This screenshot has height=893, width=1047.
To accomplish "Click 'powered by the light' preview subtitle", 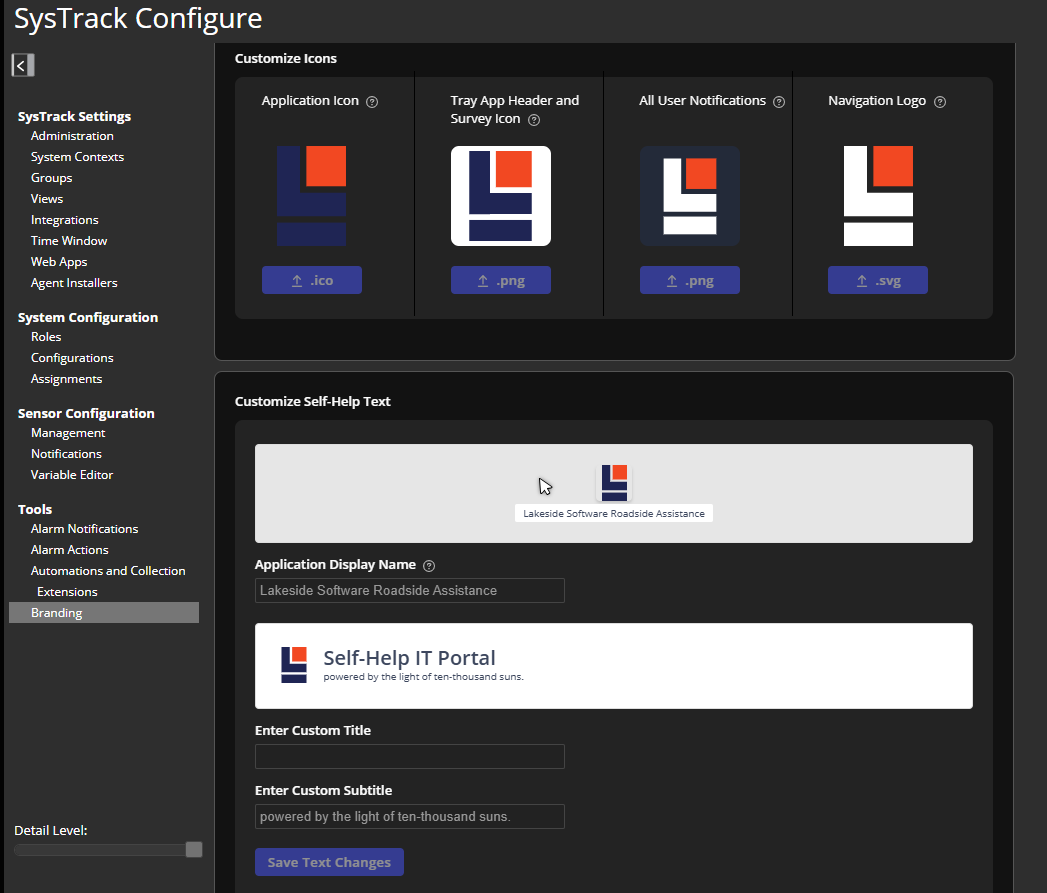I will coord(423,677).
